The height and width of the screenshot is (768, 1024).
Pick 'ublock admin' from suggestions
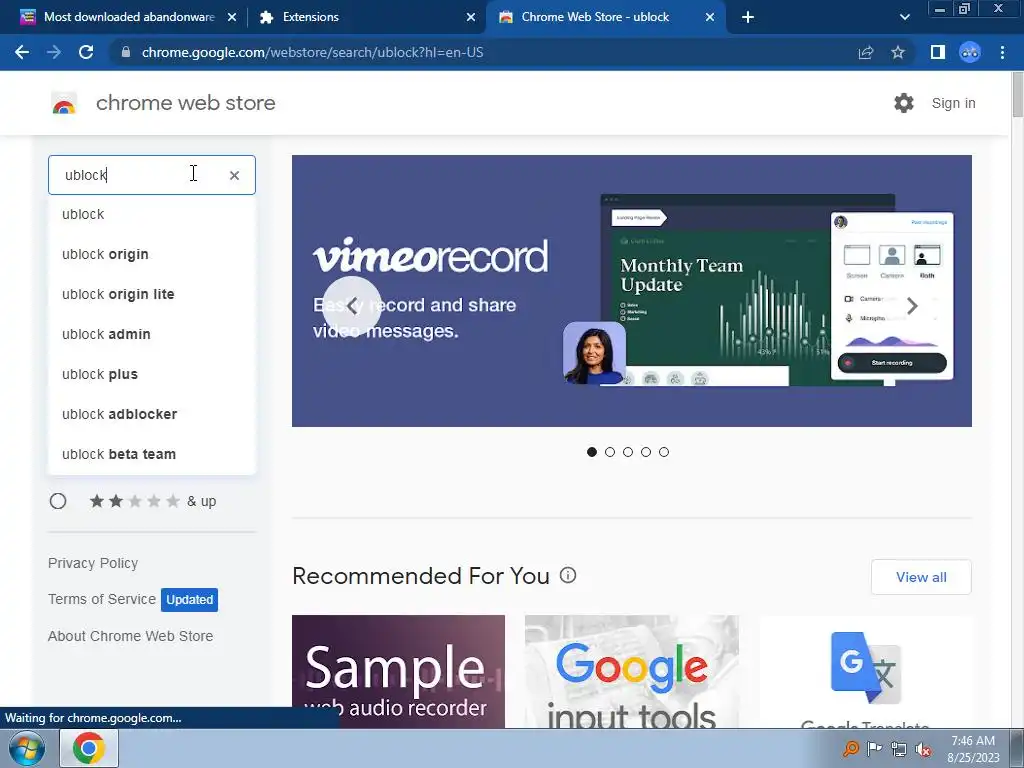[152, 334]
